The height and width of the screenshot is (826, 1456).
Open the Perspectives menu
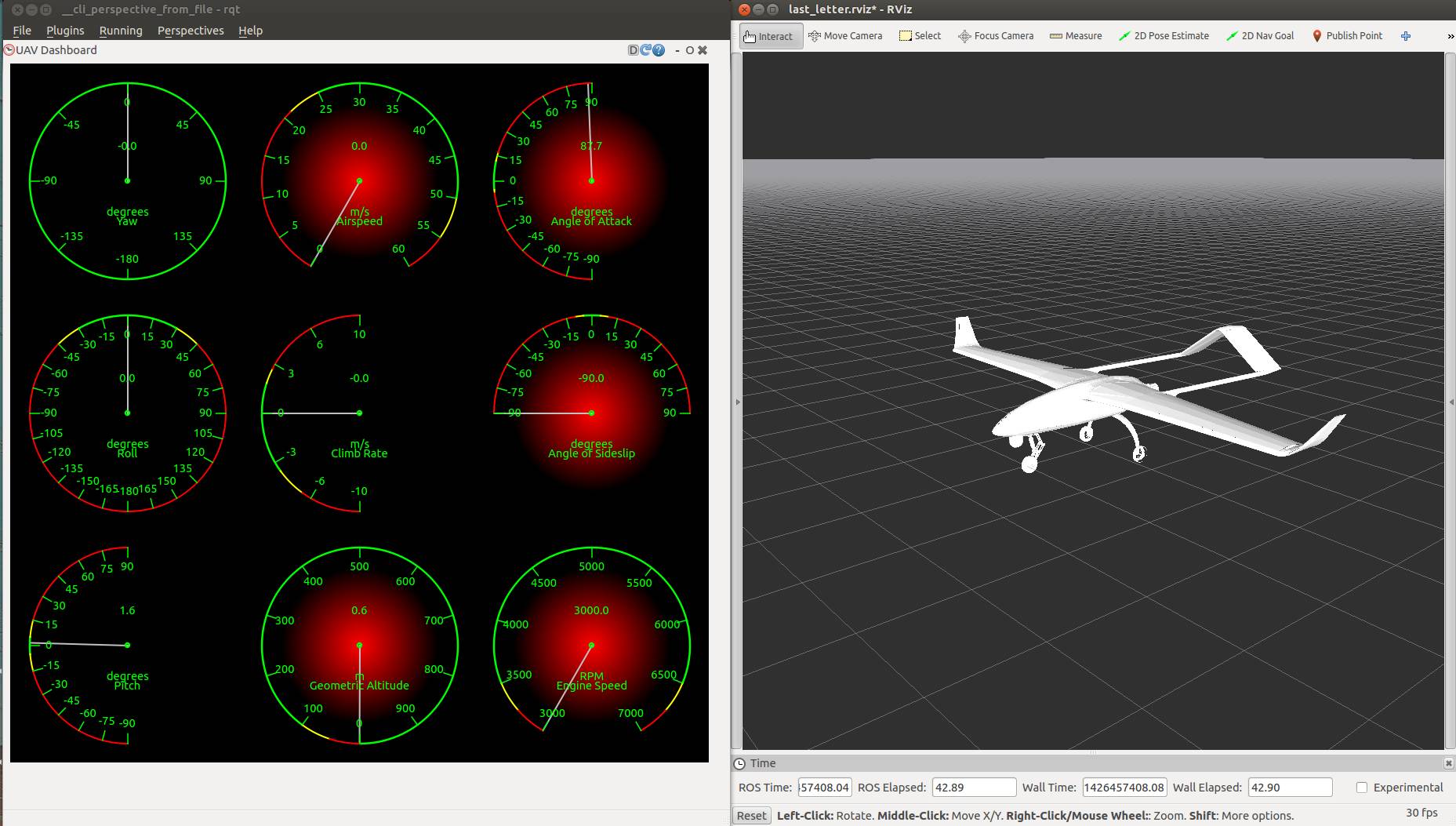[x=191, y=31]
